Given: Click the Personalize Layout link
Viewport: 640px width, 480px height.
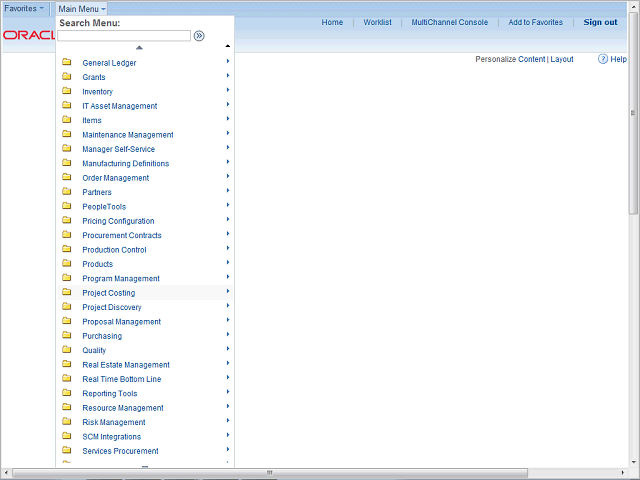Looking at the screenshot, I should [562, 59].
